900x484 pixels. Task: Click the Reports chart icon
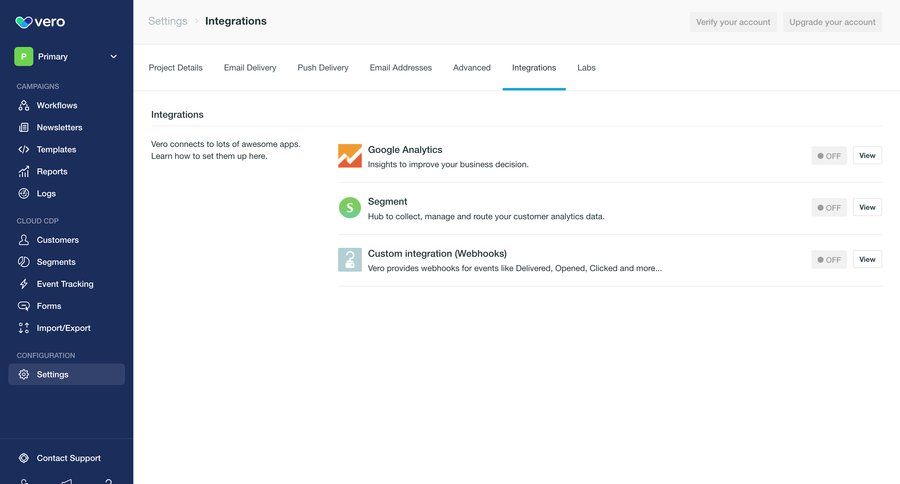click(24, 171)
